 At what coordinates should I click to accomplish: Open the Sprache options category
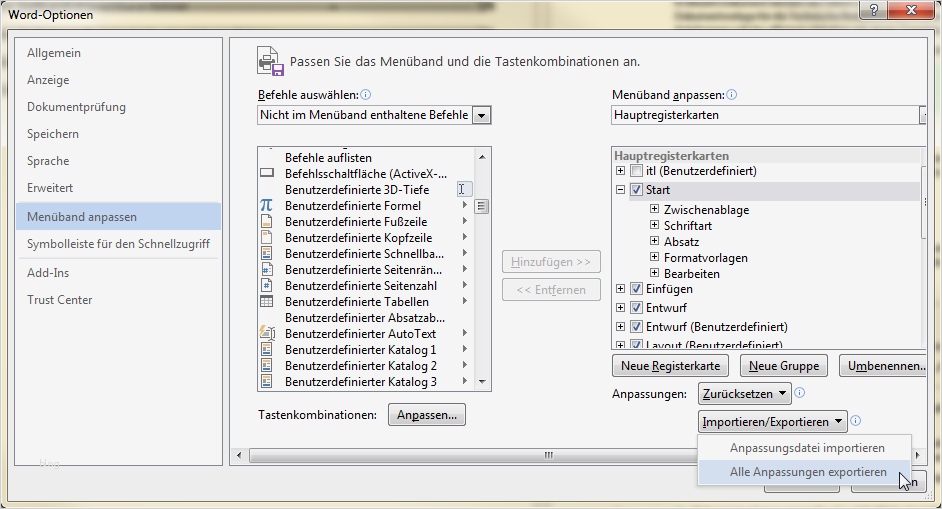(48, 161)
